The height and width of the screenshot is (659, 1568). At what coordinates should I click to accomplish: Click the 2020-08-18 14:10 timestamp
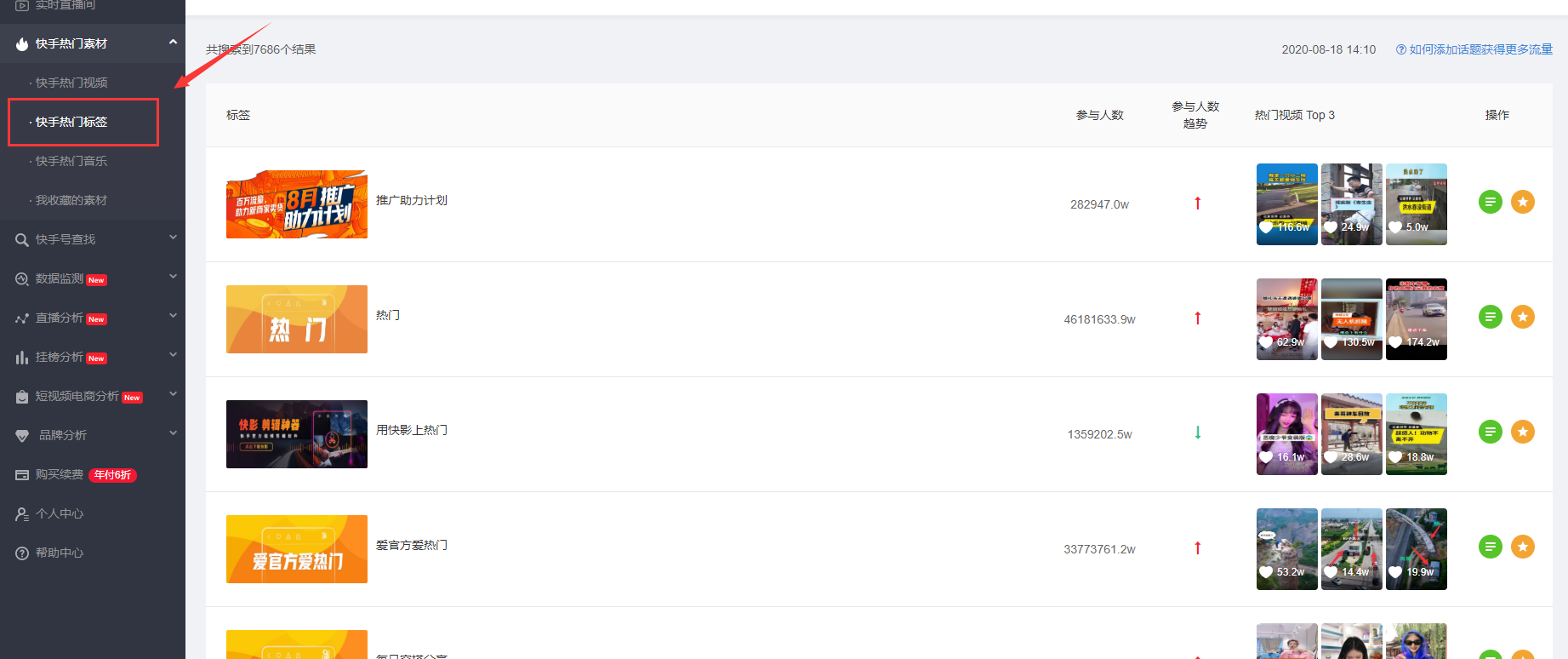coord(1329,49)
